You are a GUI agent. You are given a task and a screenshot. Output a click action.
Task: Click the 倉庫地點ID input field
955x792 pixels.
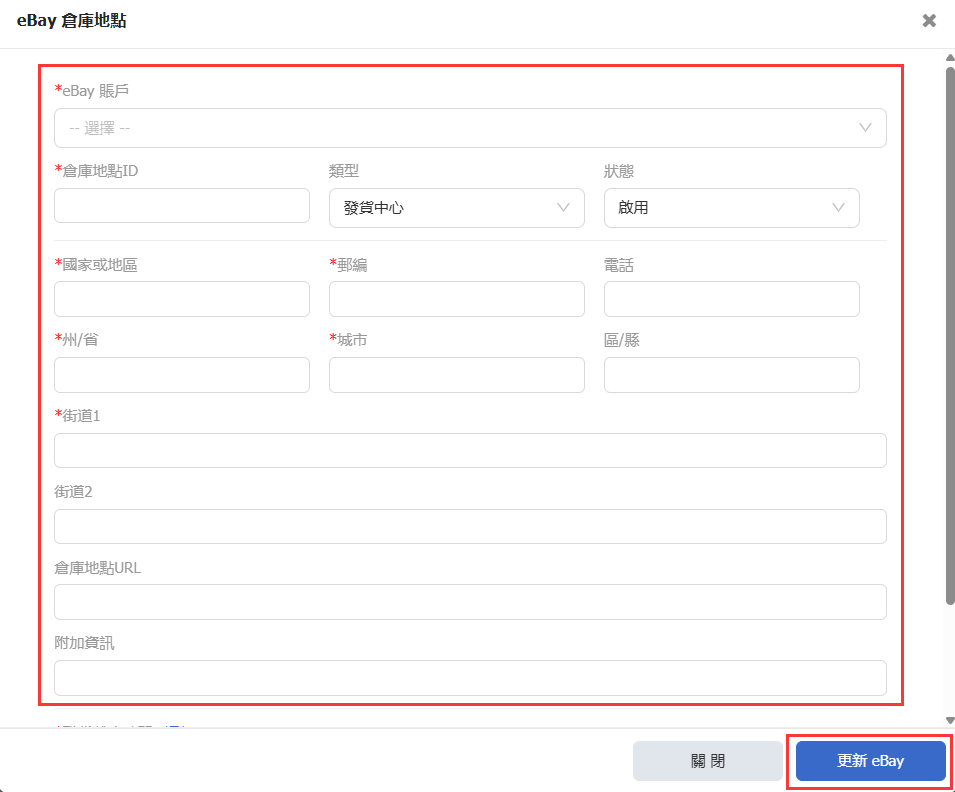[182, 206]
